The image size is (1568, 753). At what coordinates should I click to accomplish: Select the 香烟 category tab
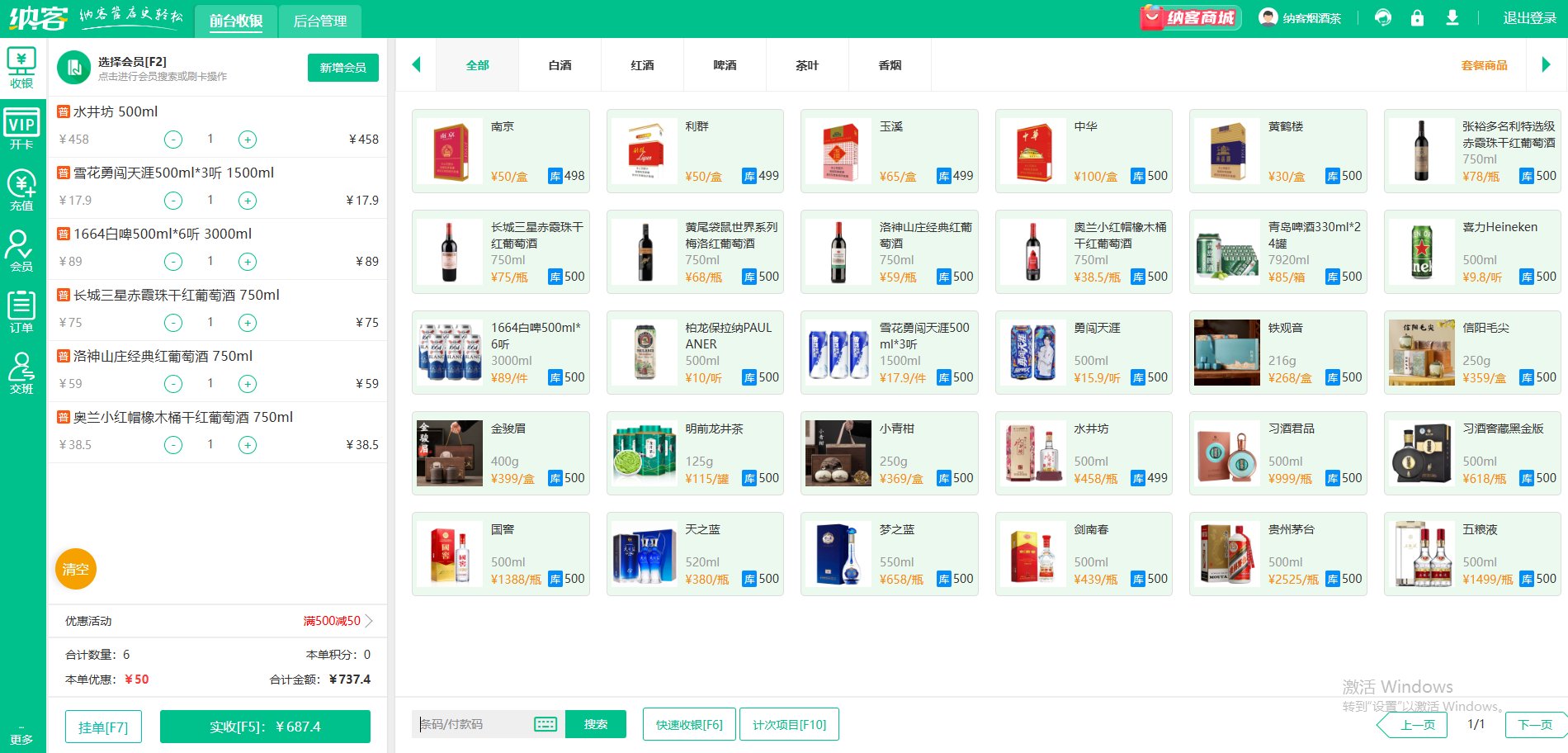(890, 65)
